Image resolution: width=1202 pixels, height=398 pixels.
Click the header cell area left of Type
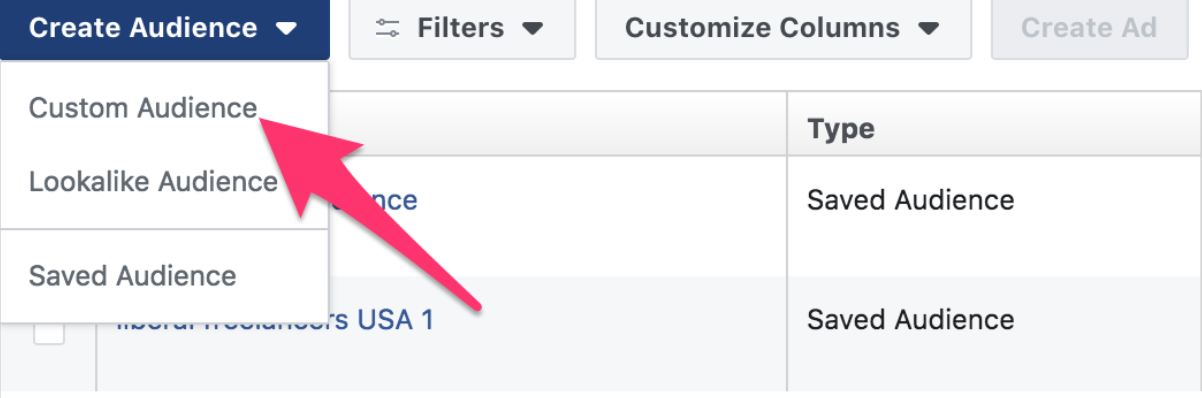tap(558, 124)
